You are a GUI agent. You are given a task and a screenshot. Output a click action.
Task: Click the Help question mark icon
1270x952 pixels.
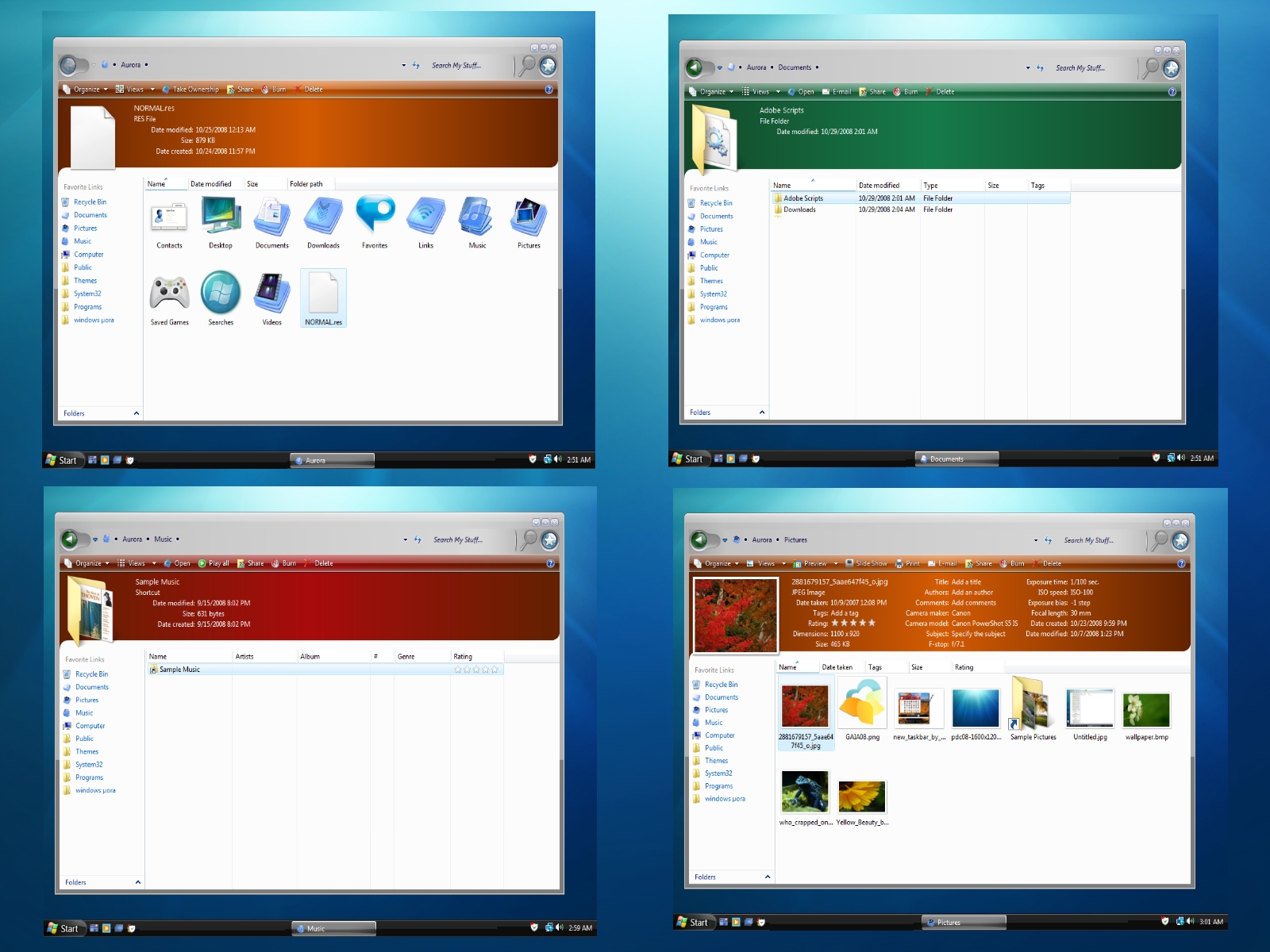[548, 90]
